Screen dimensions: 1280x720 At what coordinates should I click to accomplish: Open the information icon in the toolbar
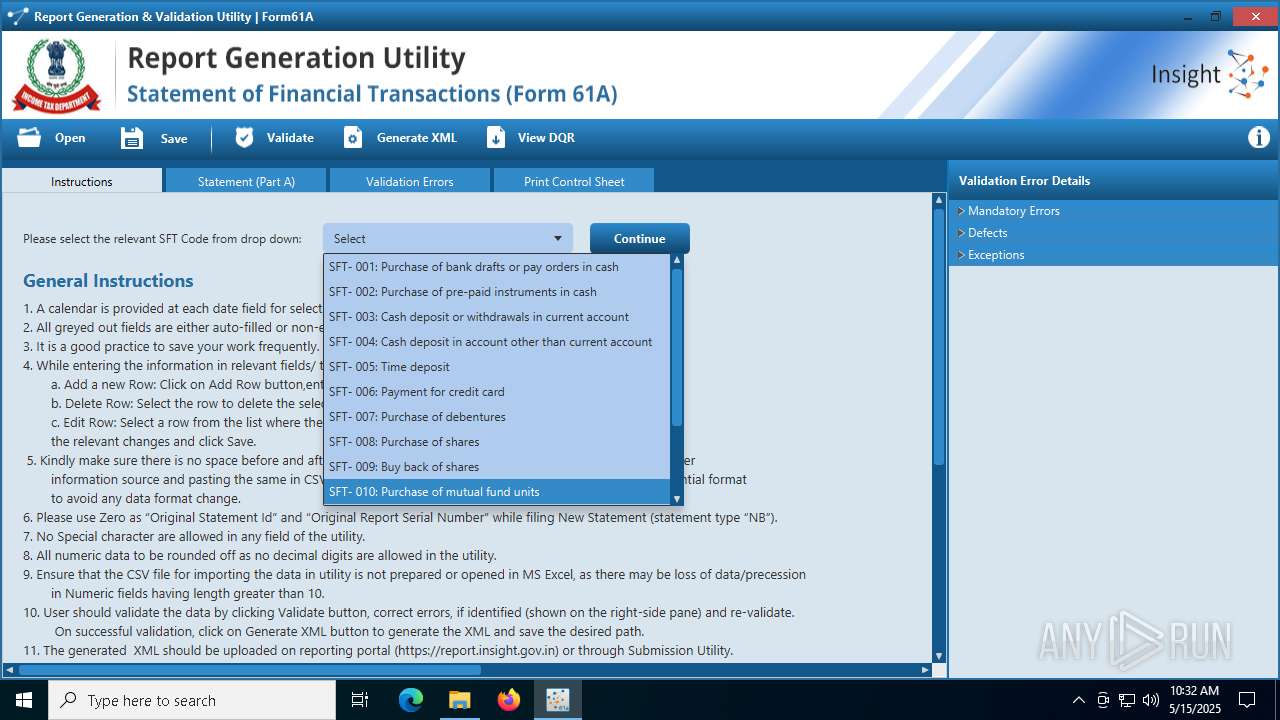click(x=1259, y=138)
